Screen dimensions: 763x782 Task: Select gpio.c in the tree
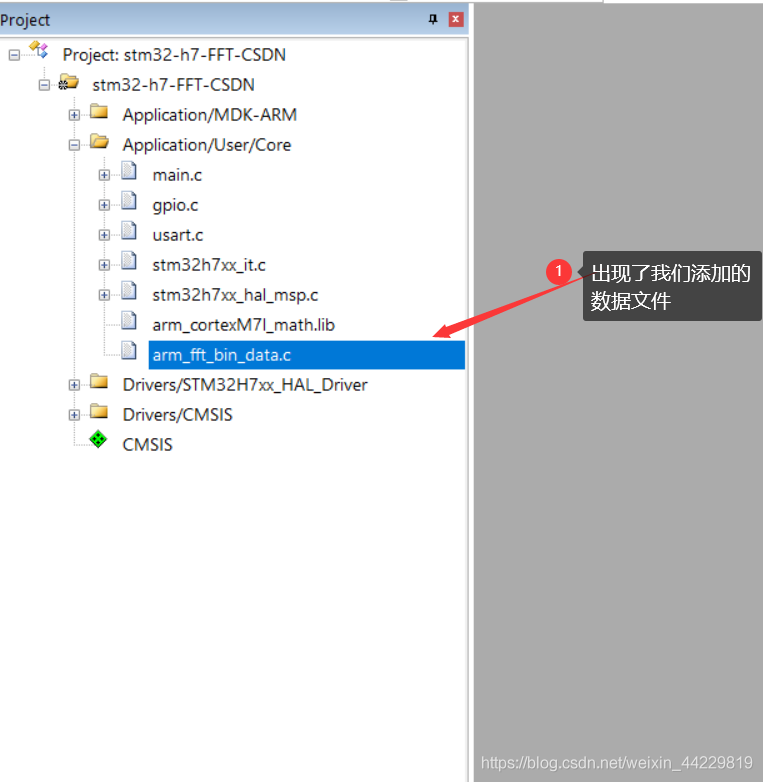click(175, 205)
